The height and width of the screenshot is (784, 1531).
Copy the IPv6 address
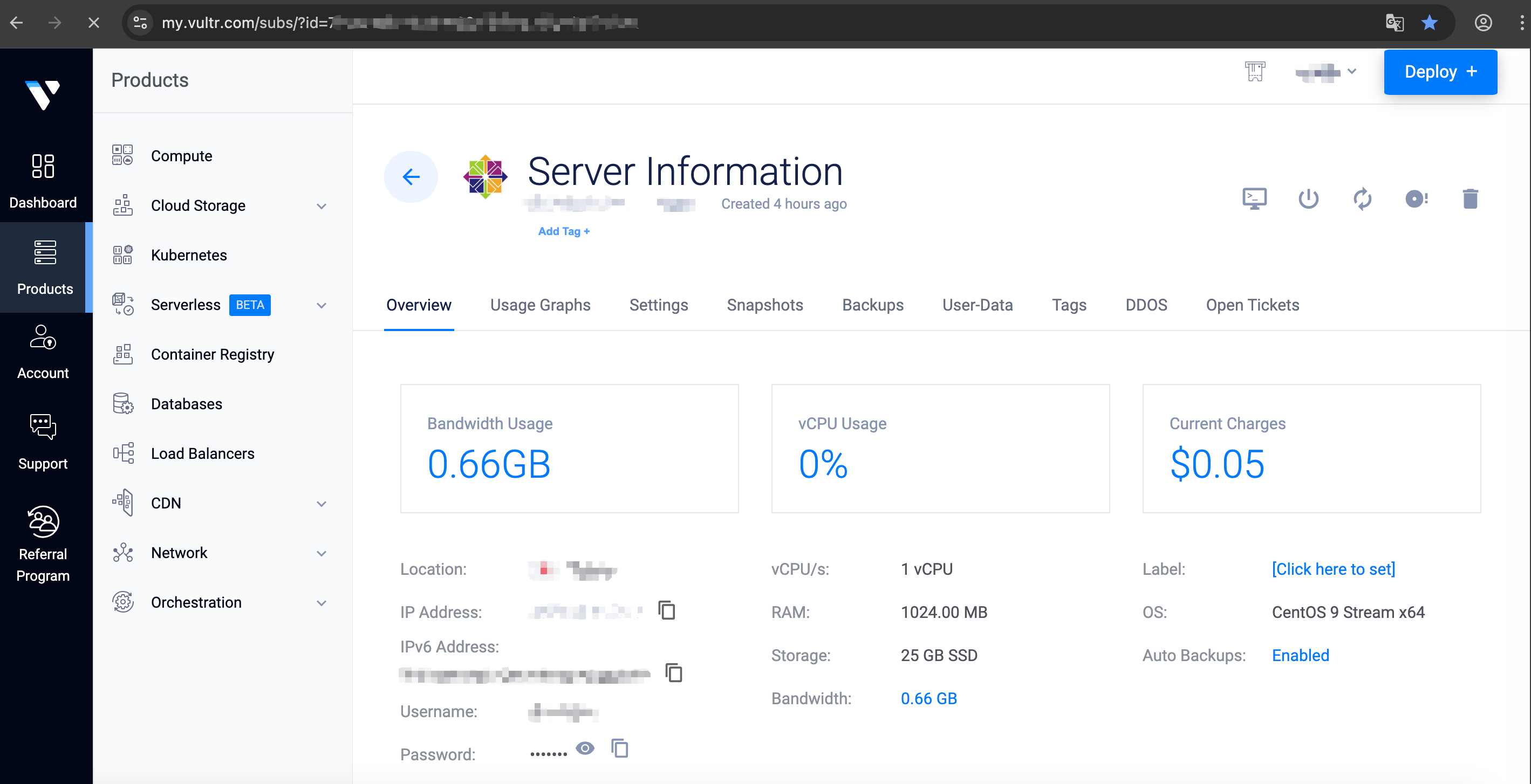tap(673, 673)
